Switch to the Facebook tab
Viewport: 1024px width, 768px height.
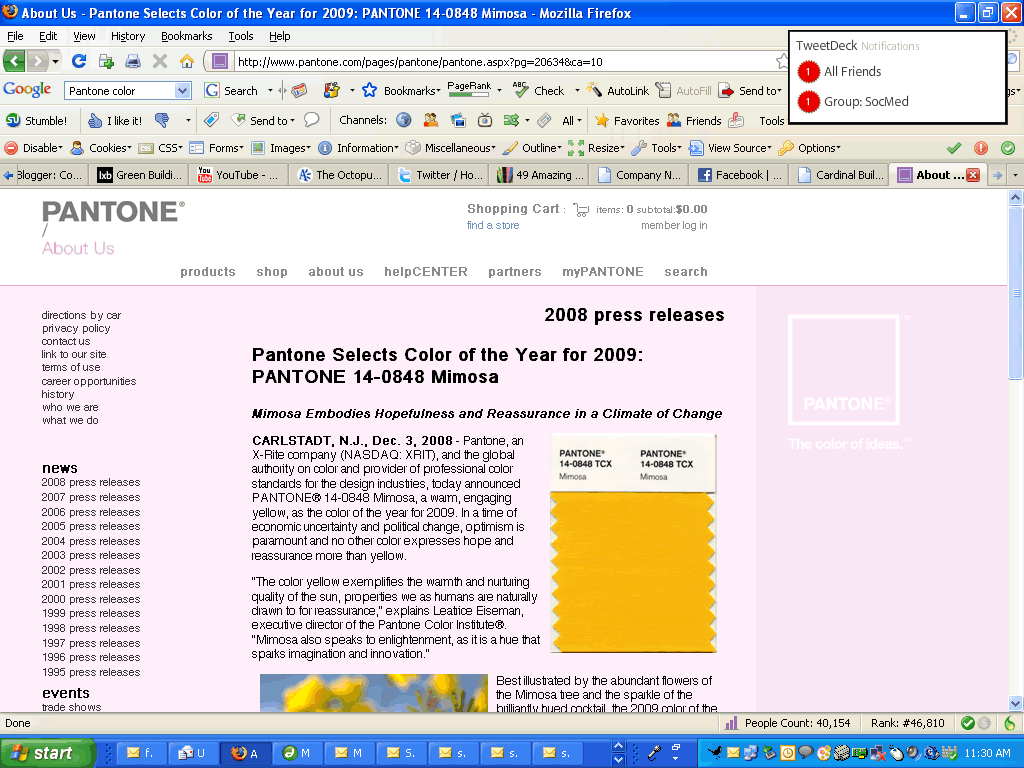click(741, 175)
